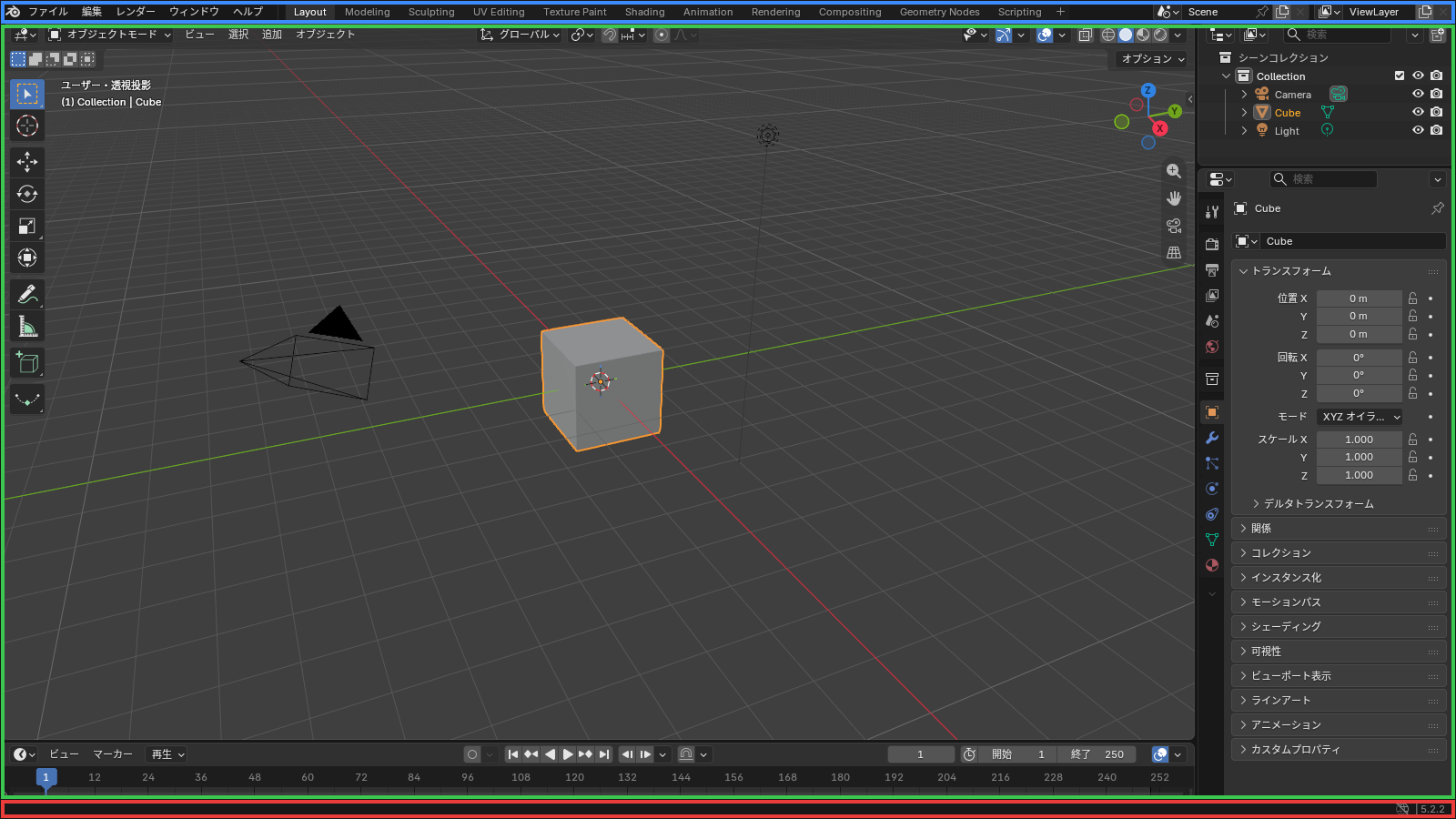
Task: Open the Material properties tab
Action: tap(1212, 565)
